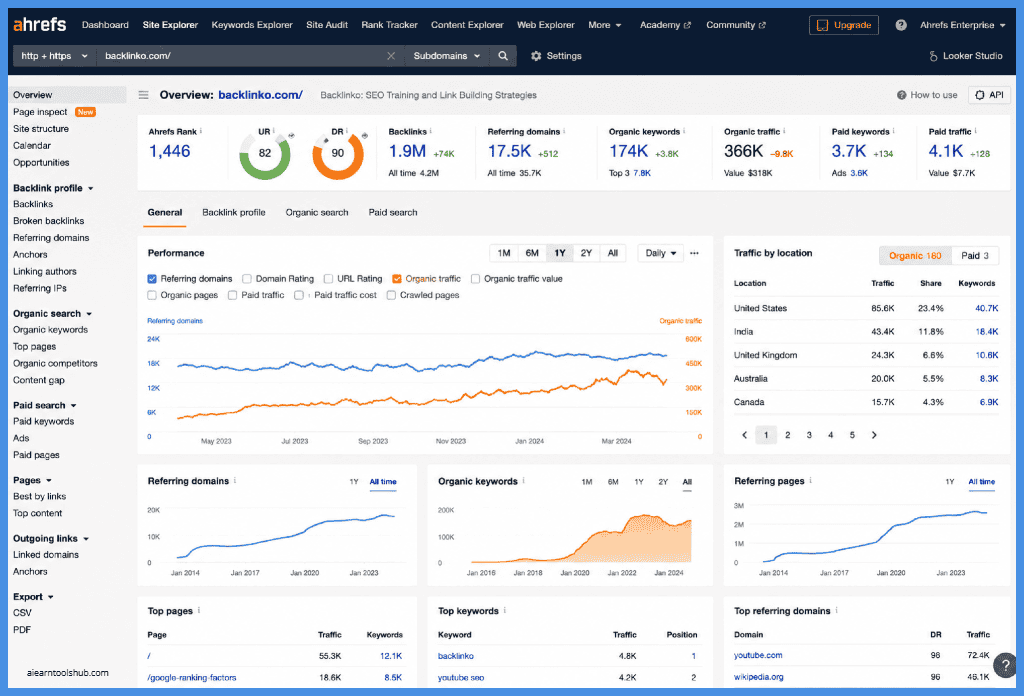Clear the URL field with X icon
The image size is (1024, 696).
391,56
